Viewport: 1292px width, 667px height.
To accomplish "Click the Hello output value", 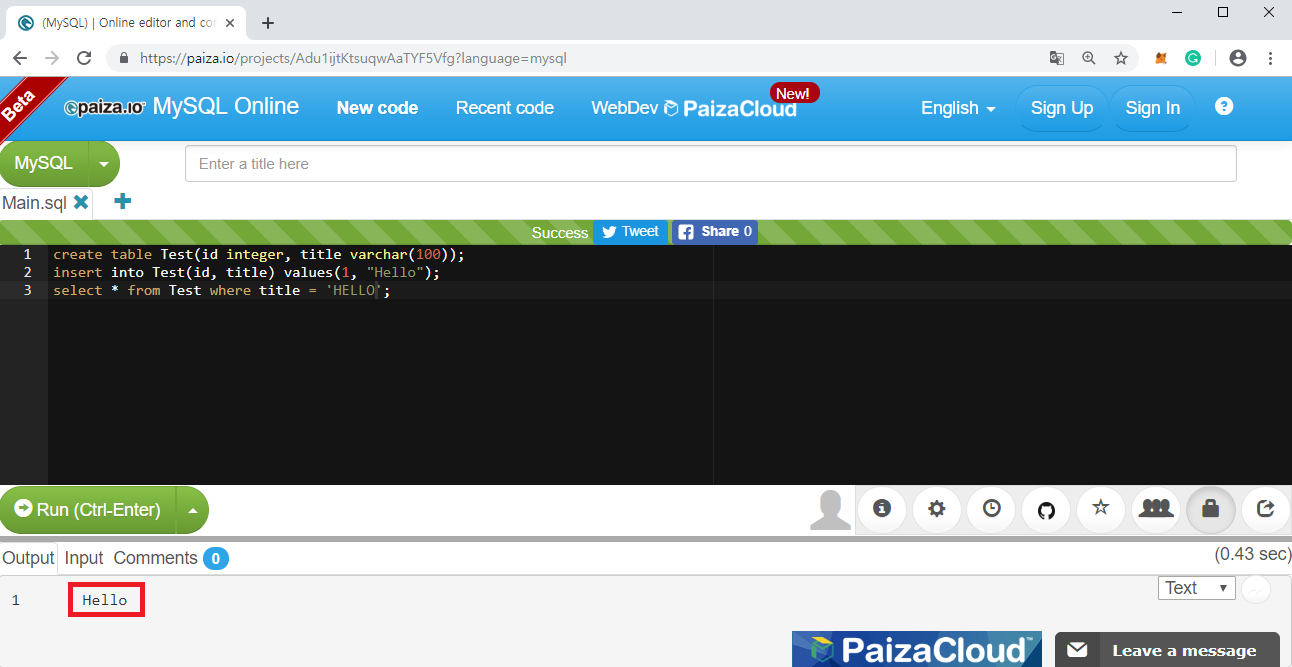I will [105, 600].
